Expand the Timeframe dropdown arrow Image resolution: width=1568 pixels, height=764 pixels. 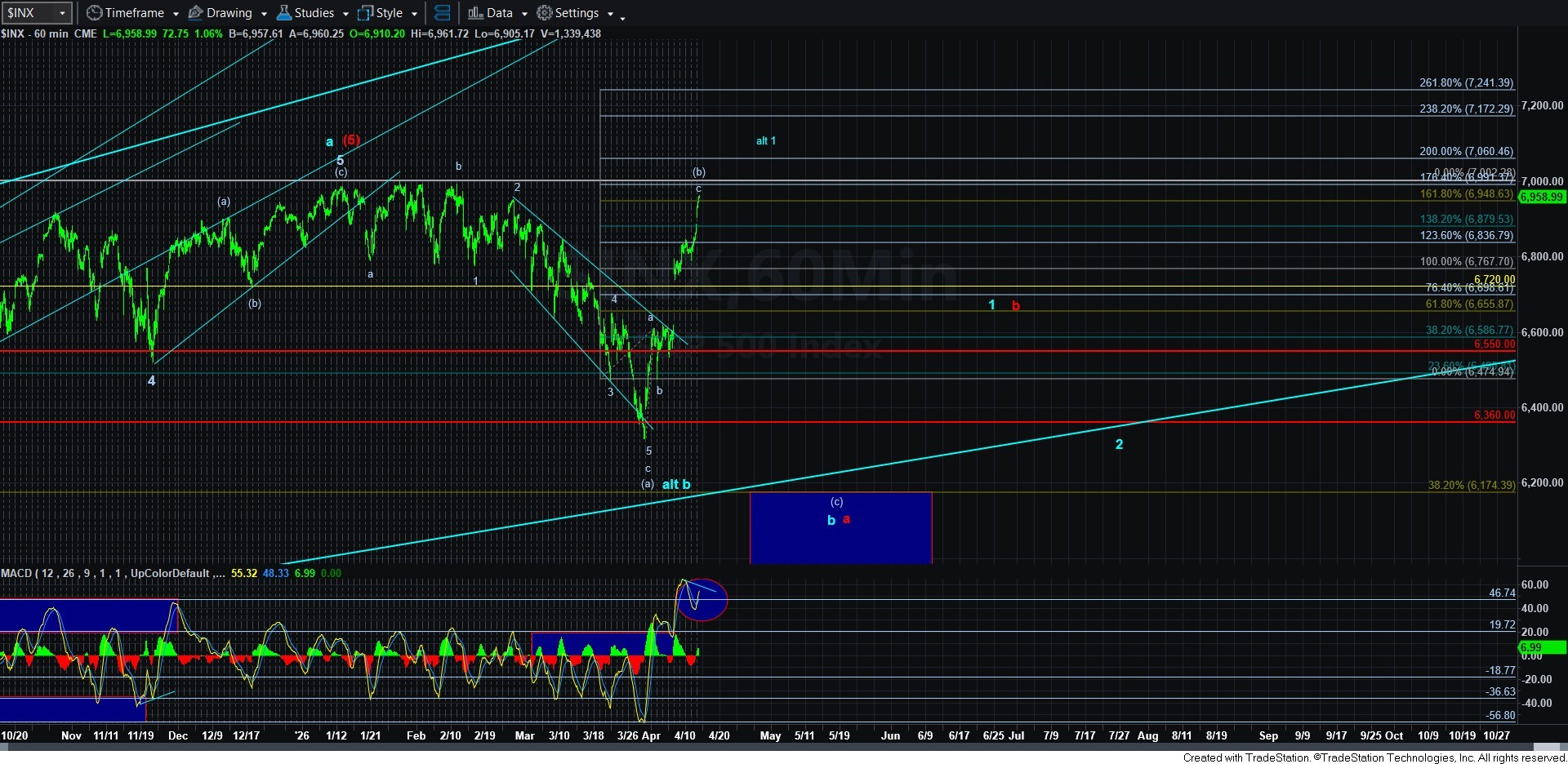tap(176, 14)
